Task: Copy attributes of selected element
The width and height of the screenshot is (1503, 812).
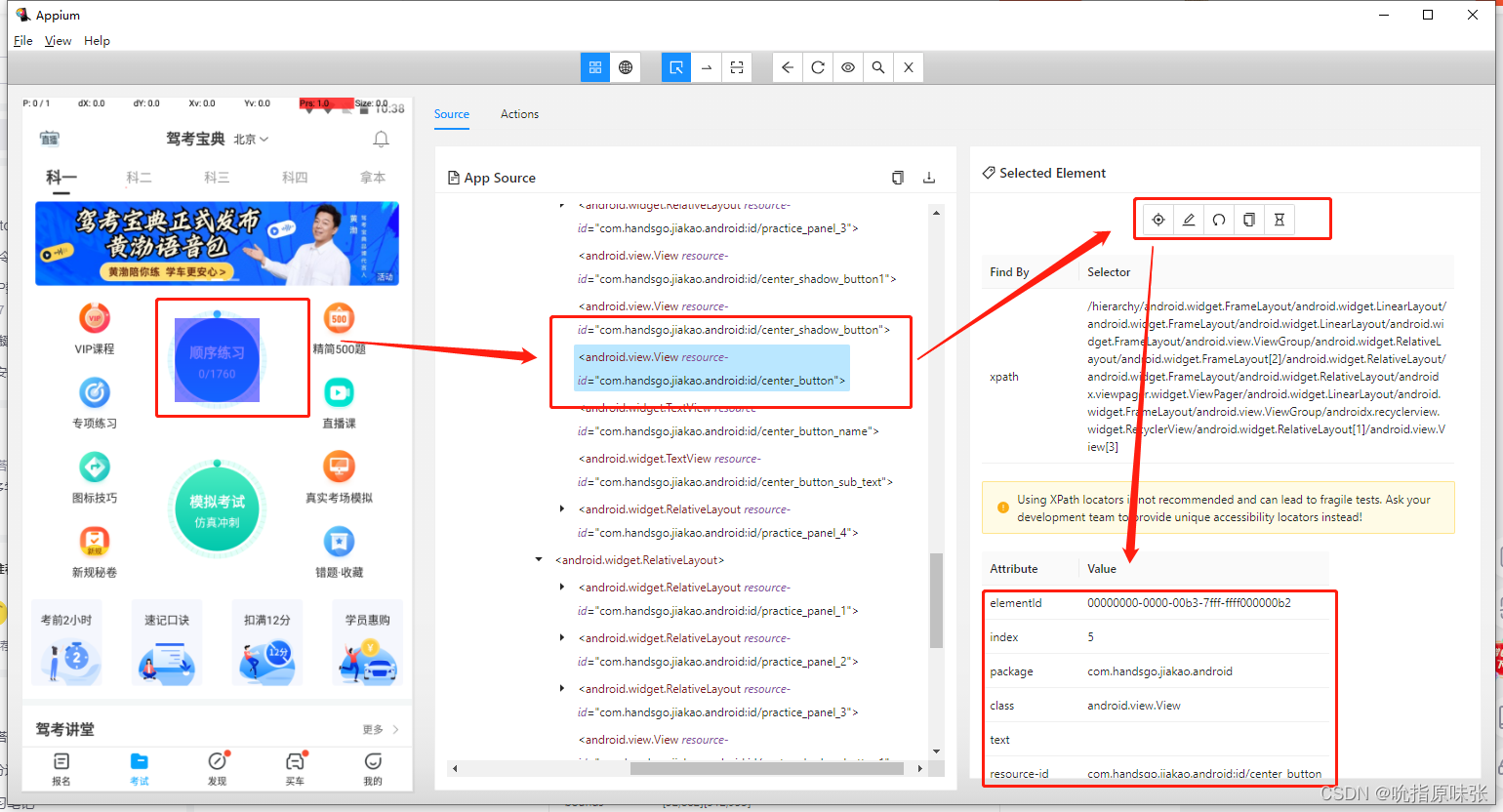Action: click(1249, 220)
